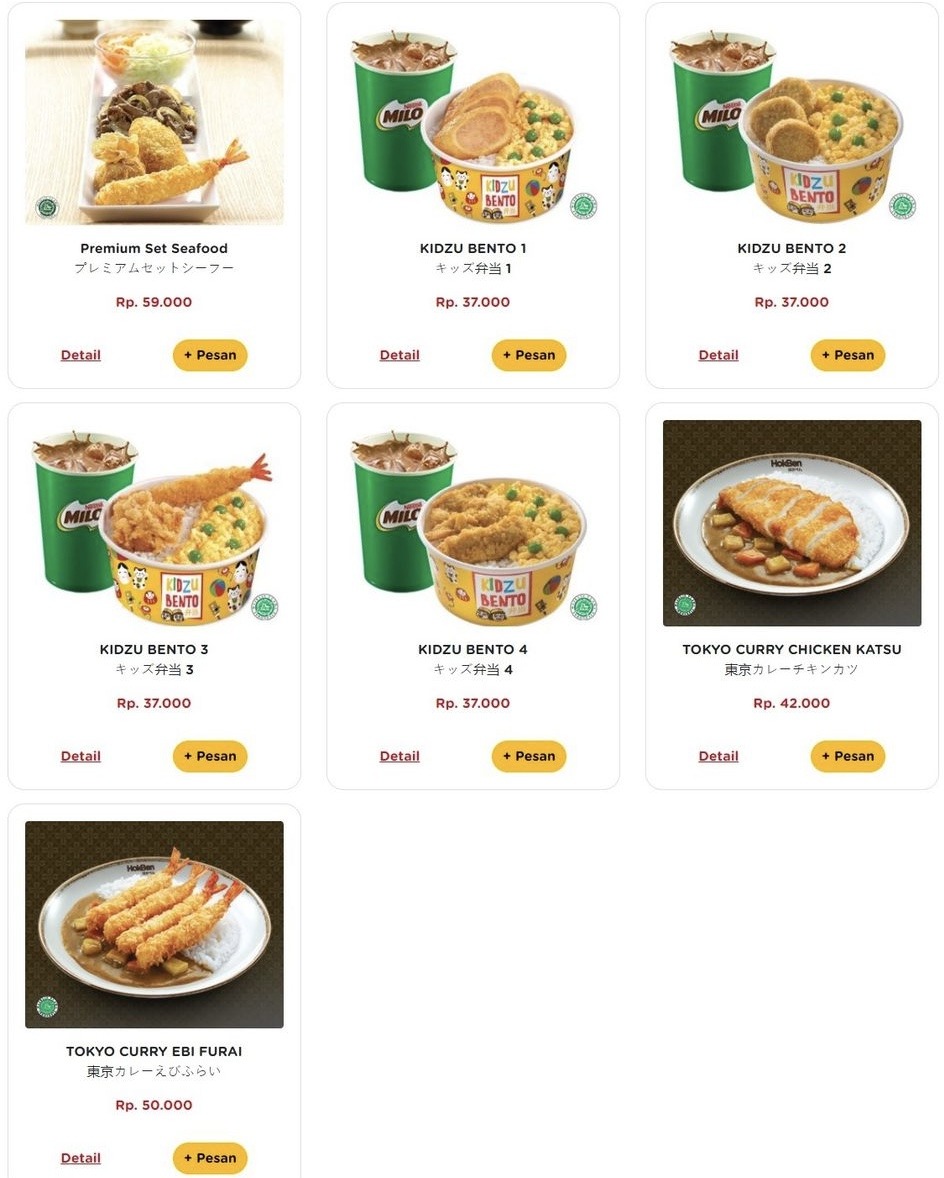Order KIDZU BENTO 3 via Pesan button
This screenshot has height=1178, width=944.
coord(210,757)
